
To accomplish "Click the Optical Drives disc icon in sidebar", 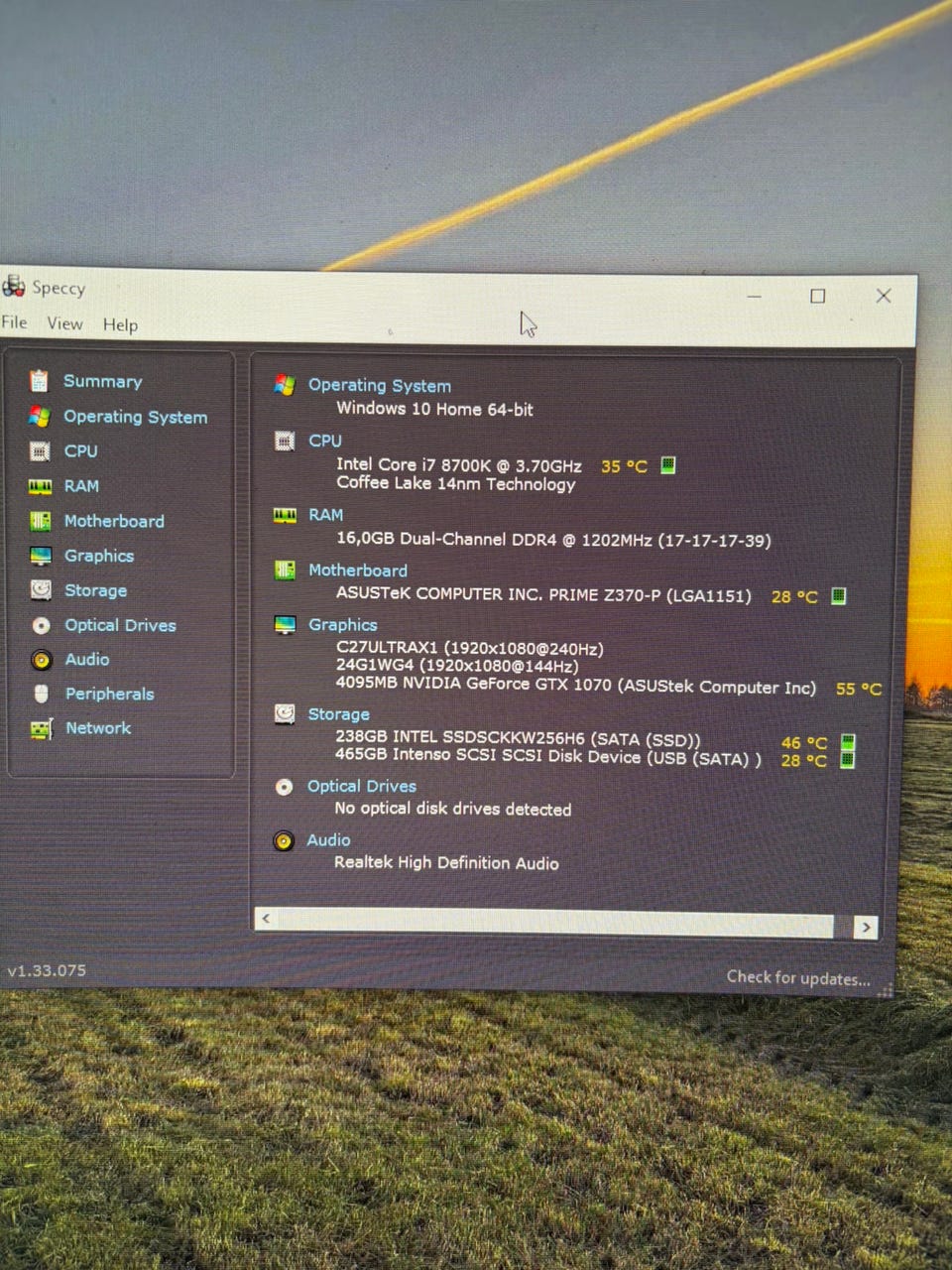I will tap(41, 625).
